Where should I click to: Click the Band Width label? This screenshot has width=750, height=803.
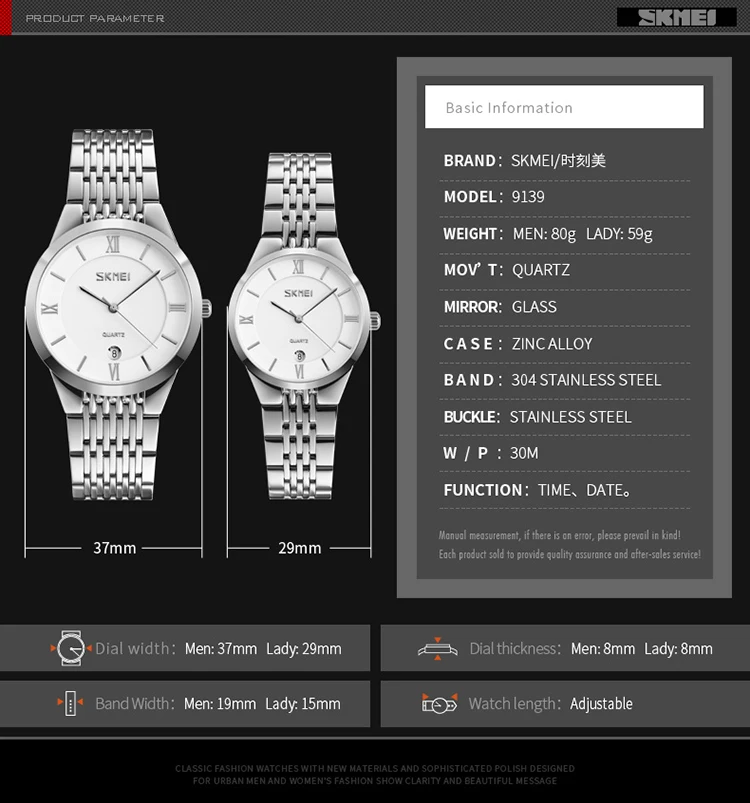coord(135,704)
